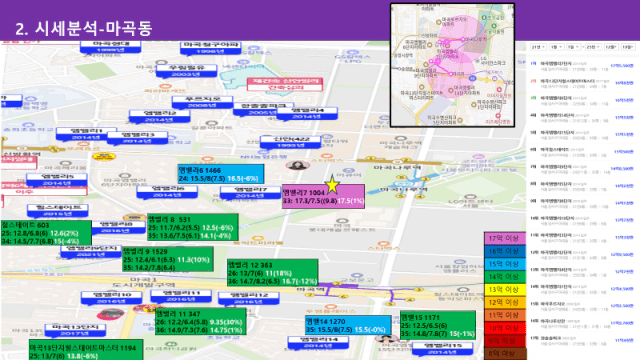The height and width of the screenshot is (360, 640).
Task: Click the 9억 이상 dark-red legend swatch
Action: (x=504, y=341)
